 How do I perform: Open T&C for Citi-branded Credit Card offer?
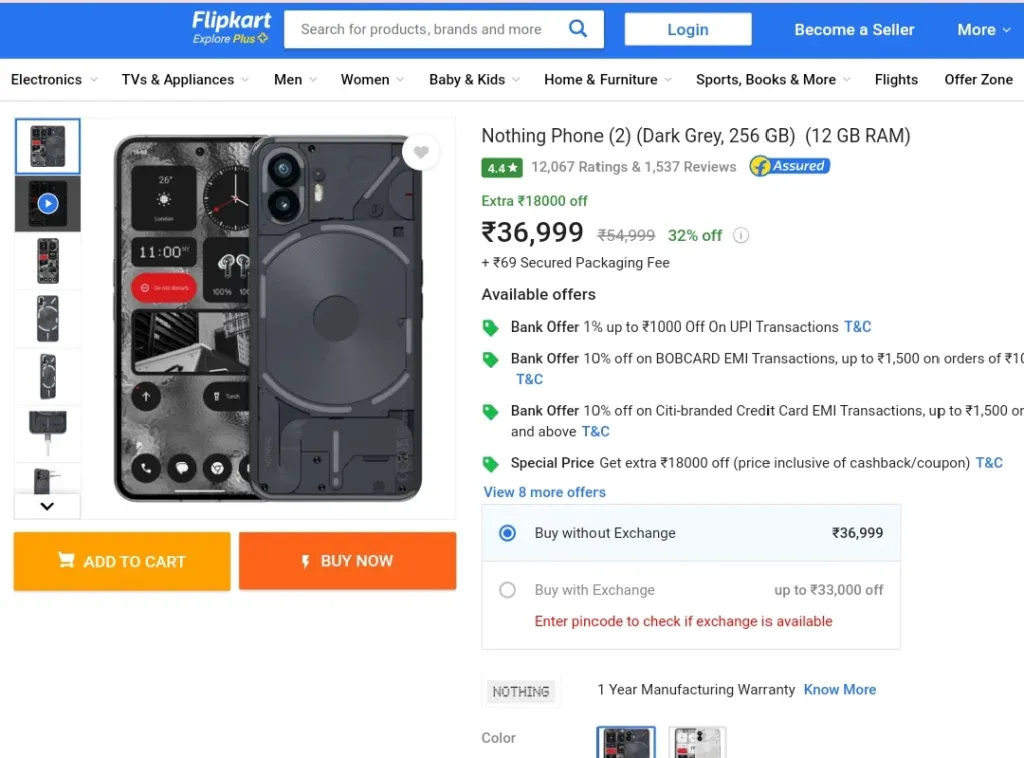596,432
